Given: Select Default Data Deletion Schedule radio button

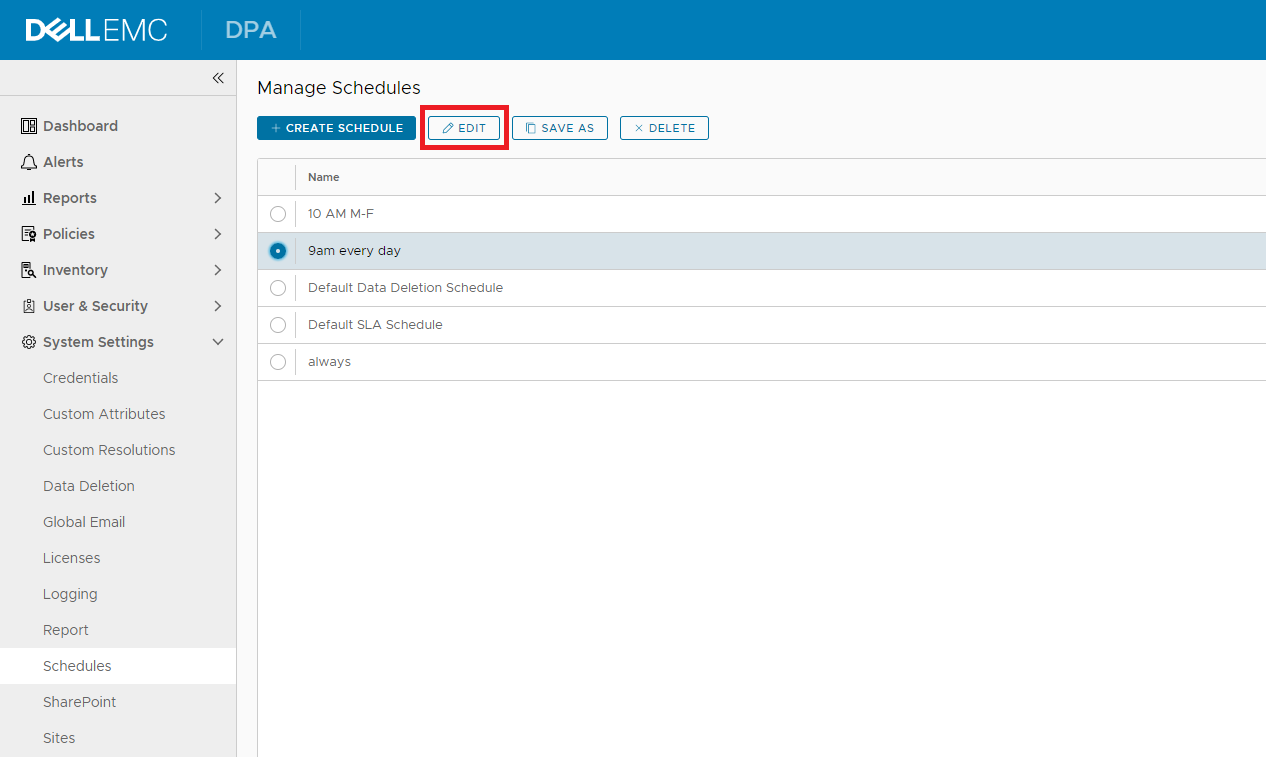Looking at the screenshot, I should click(278, 288).
